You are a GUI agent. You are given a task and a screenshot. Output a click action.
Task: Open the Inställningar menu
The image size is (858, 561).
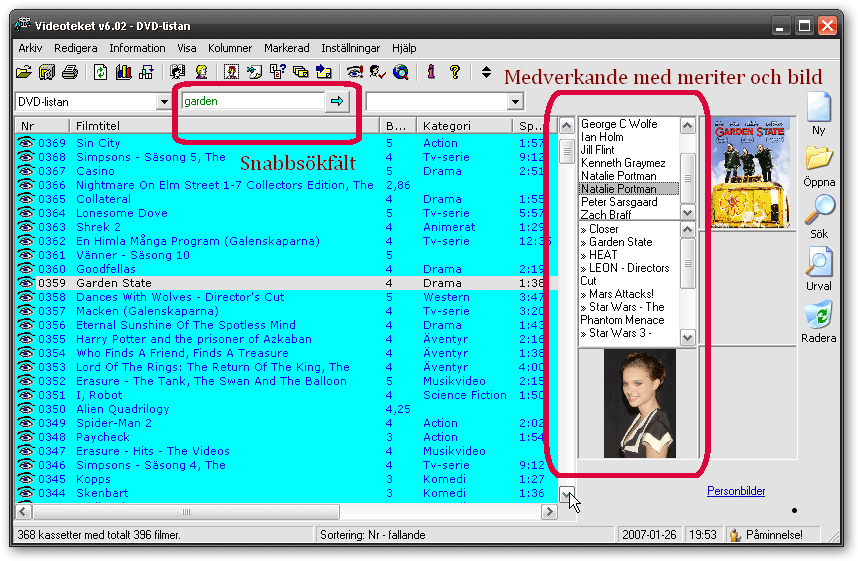coord(350,48)
